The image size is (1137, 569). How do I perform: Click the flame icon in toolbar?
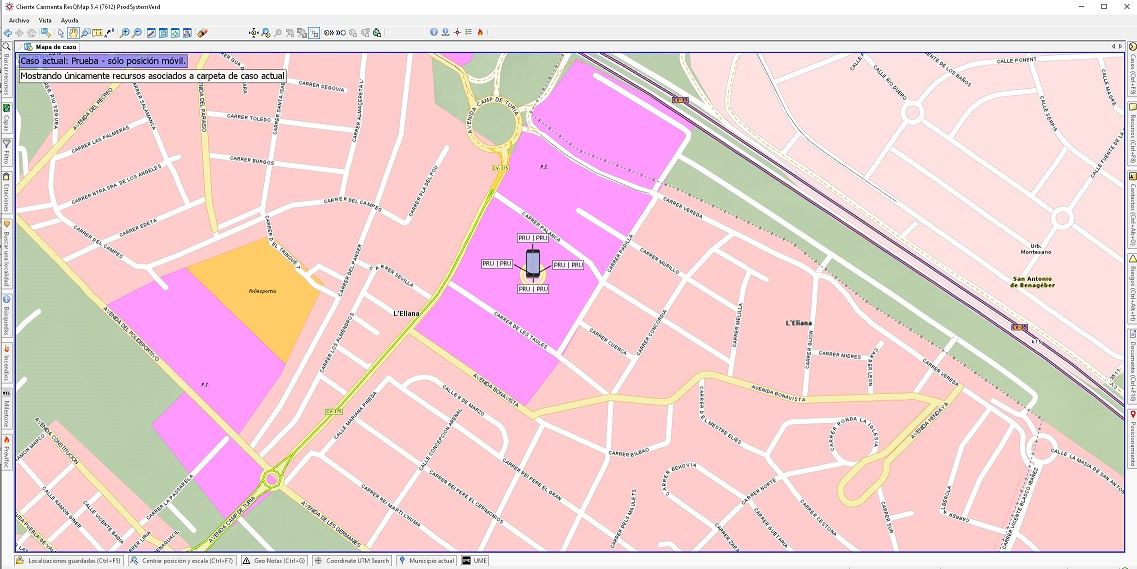coord(481,33)
